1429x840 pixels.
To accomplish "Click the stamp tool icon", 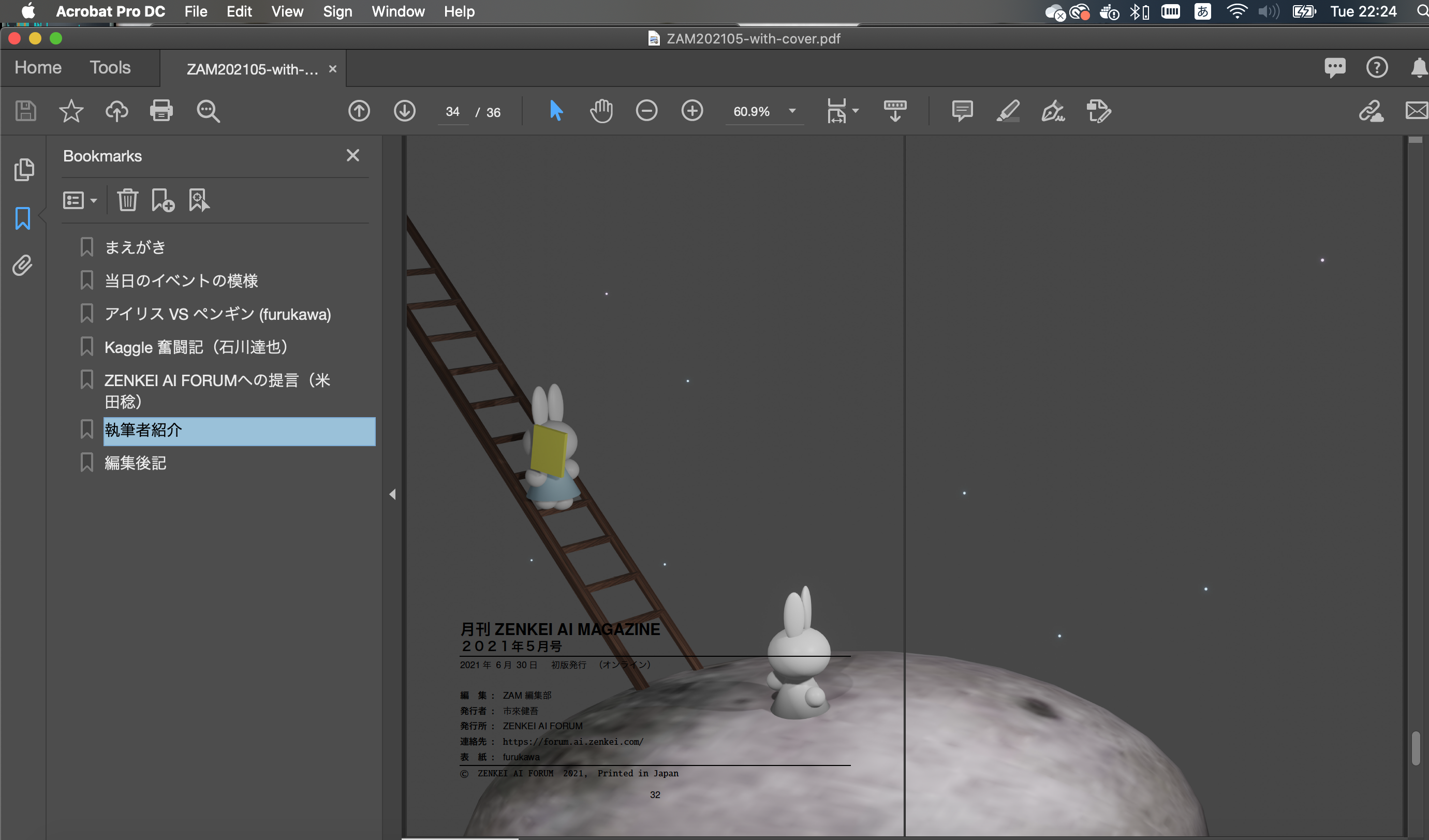I will tap(1098, 111).
